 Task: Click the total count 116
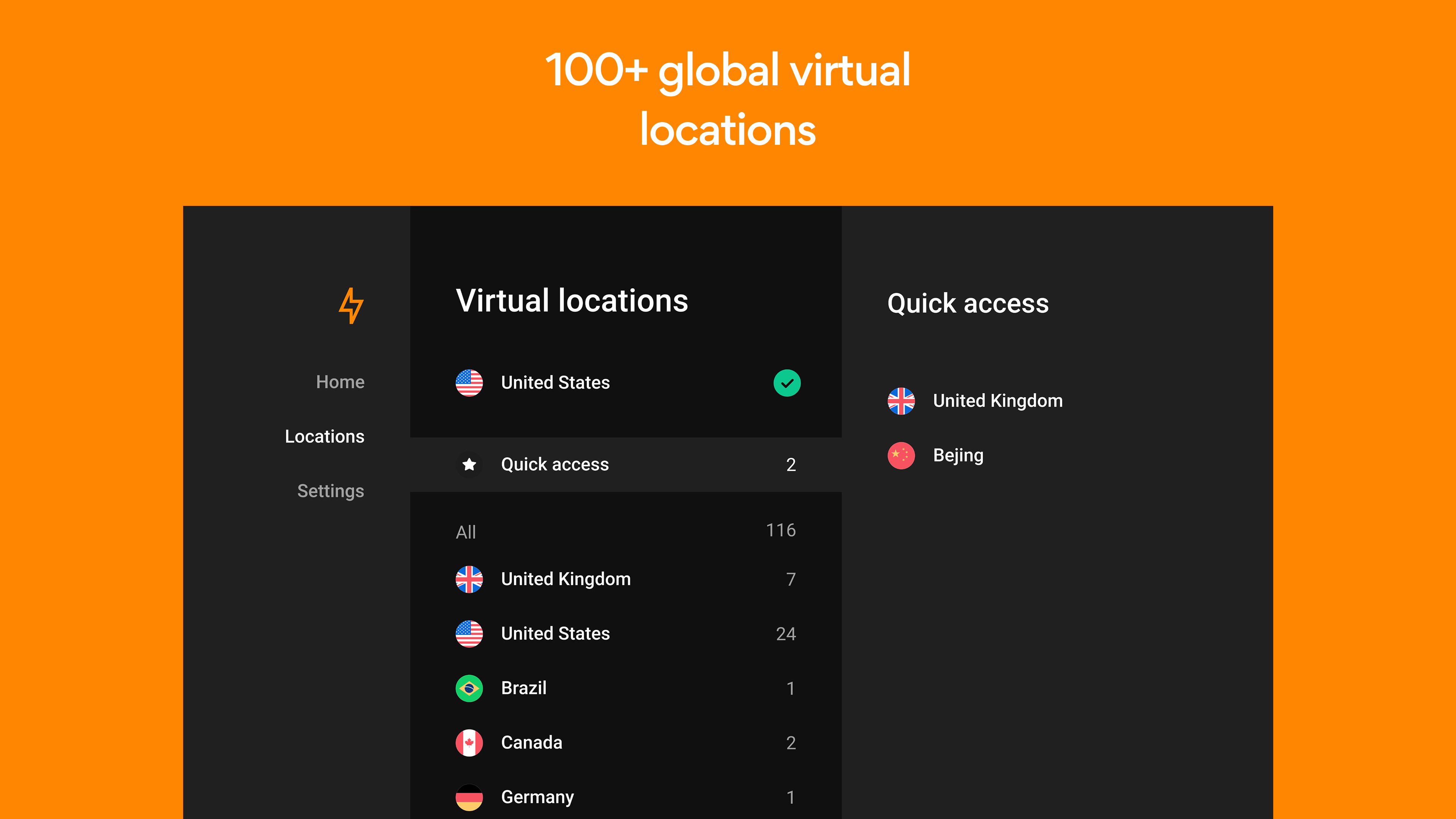coord(781,530)
